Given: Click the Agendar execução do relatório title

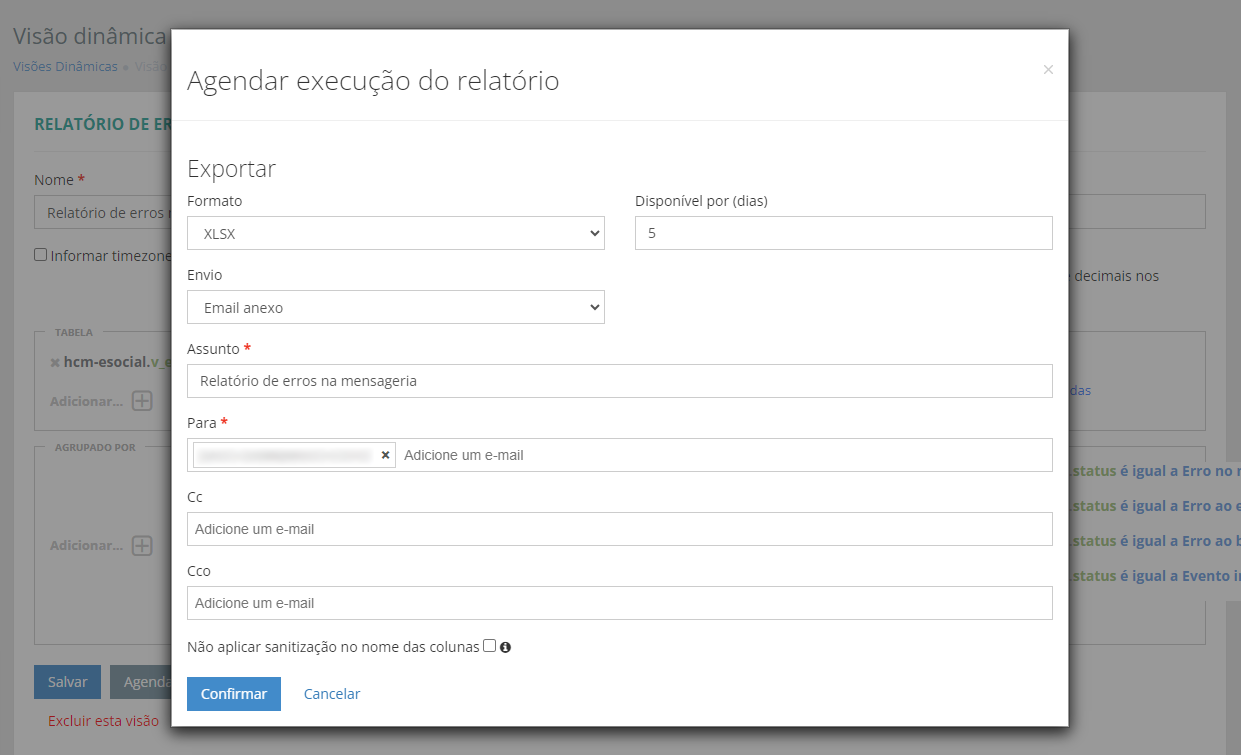Looking at the screenshot, I should 373,81.
